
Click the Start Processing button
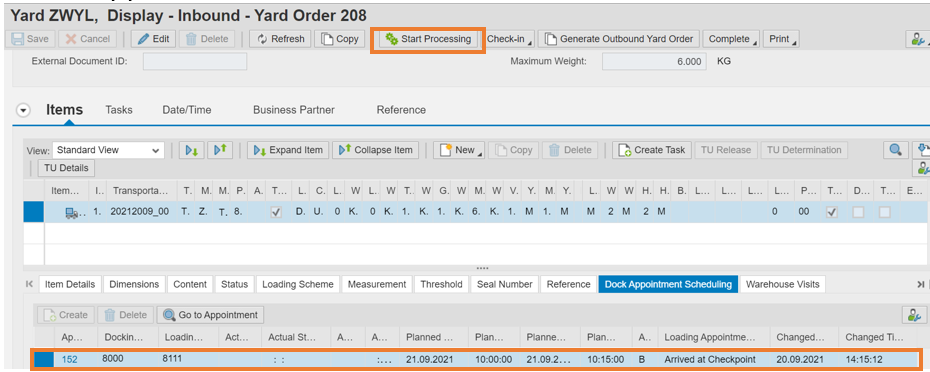tap(428, 39)
